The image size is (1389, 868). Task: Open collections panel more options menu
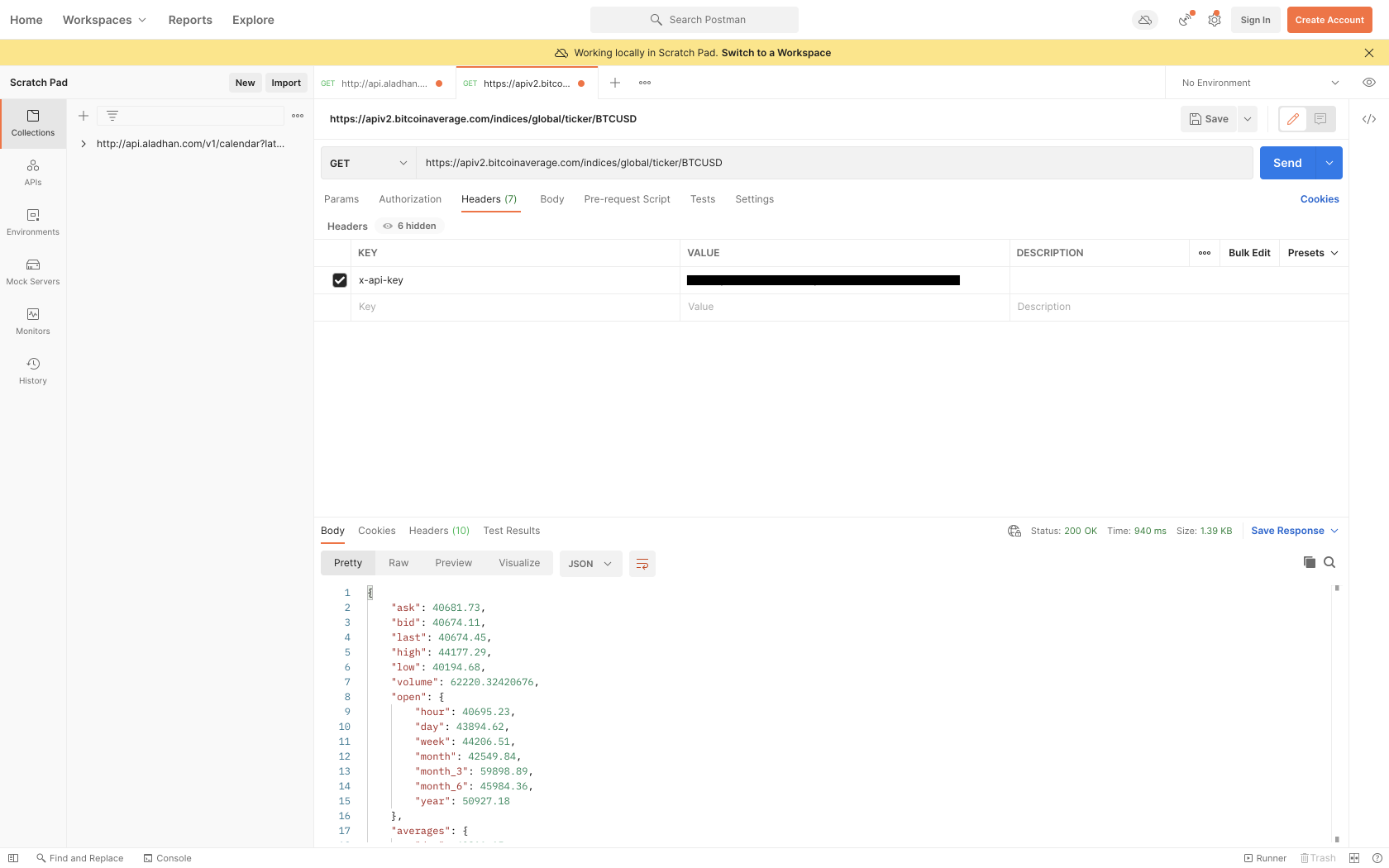(298, 116)
